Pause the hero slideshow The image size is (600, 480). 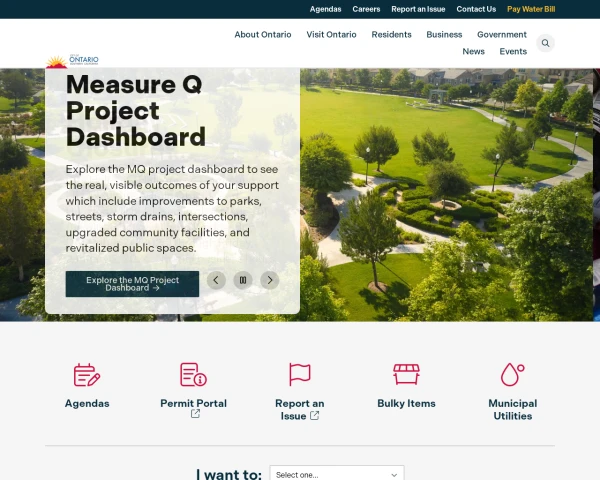tap(243, 280)
